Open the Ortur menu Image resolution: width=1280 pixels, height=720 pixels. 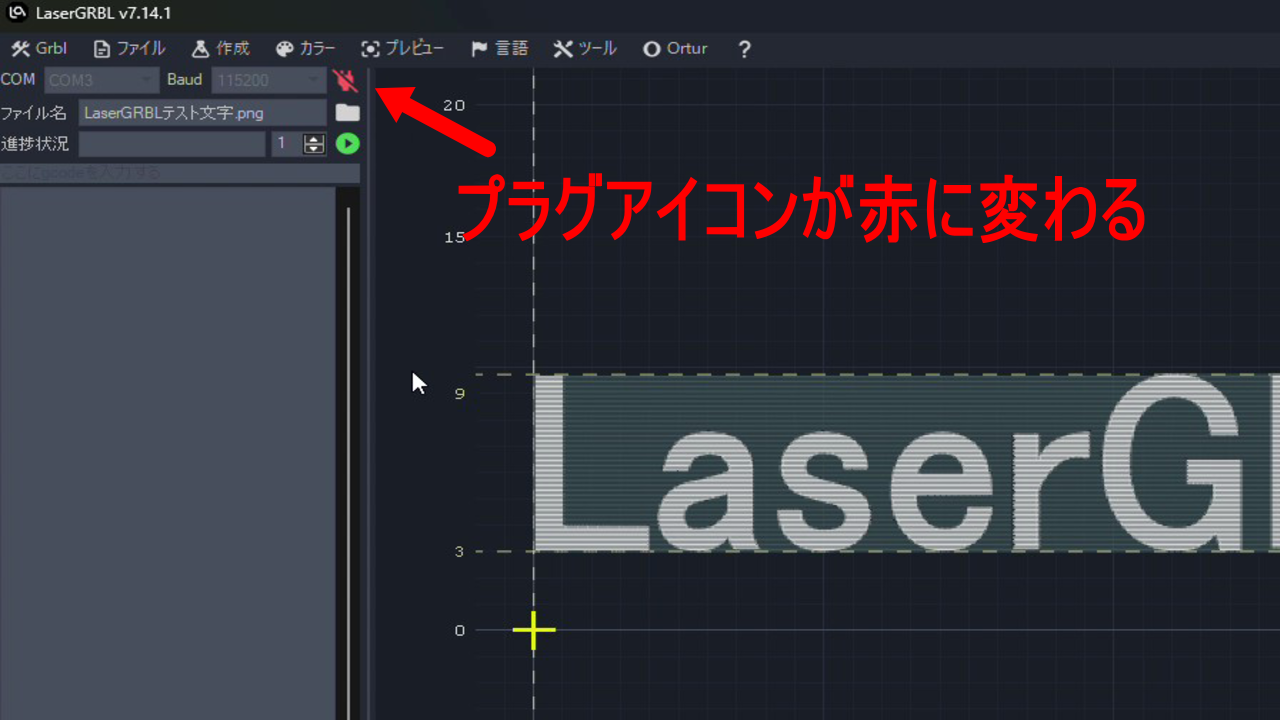coord(675,48)
